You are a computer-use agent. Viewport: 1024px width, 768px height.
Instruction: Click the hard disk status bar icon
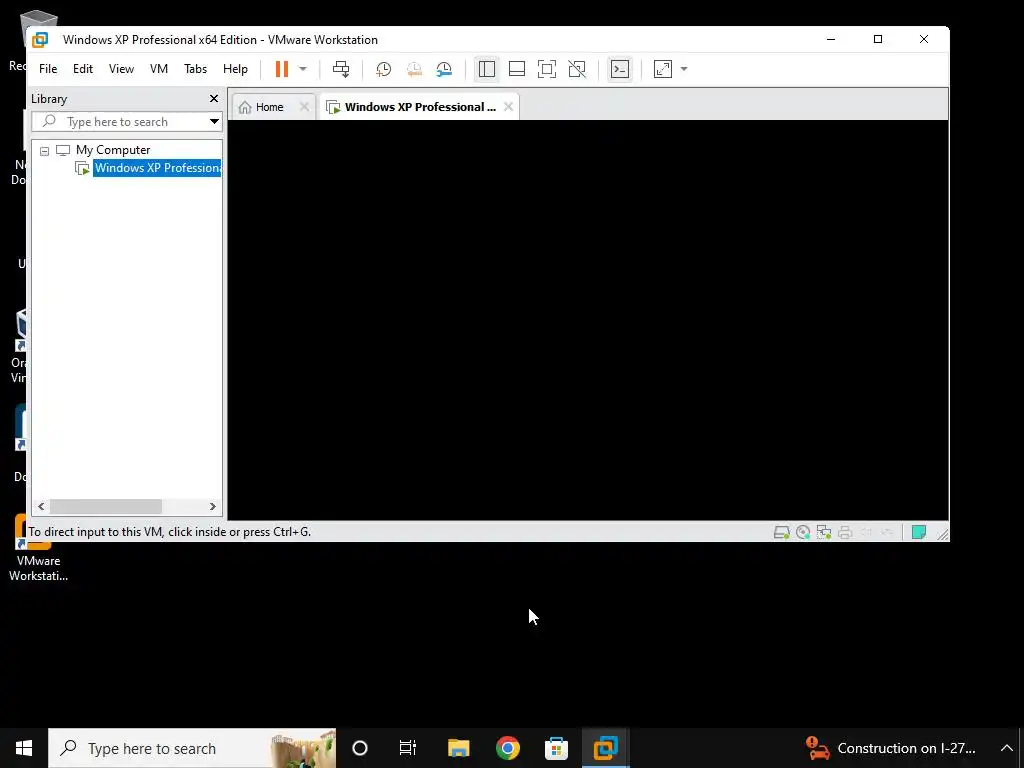[781, 532]
